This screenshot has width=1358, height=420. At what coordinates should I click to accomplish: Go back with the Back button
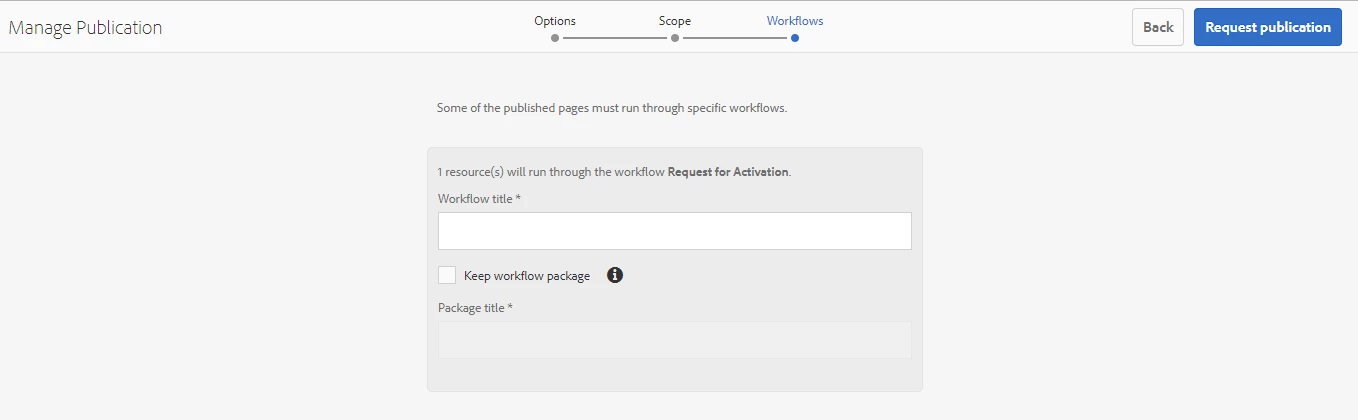1158,27
